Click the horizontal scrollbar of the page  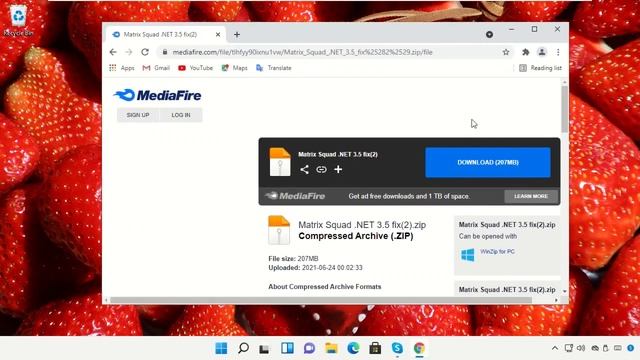point(321,300)
